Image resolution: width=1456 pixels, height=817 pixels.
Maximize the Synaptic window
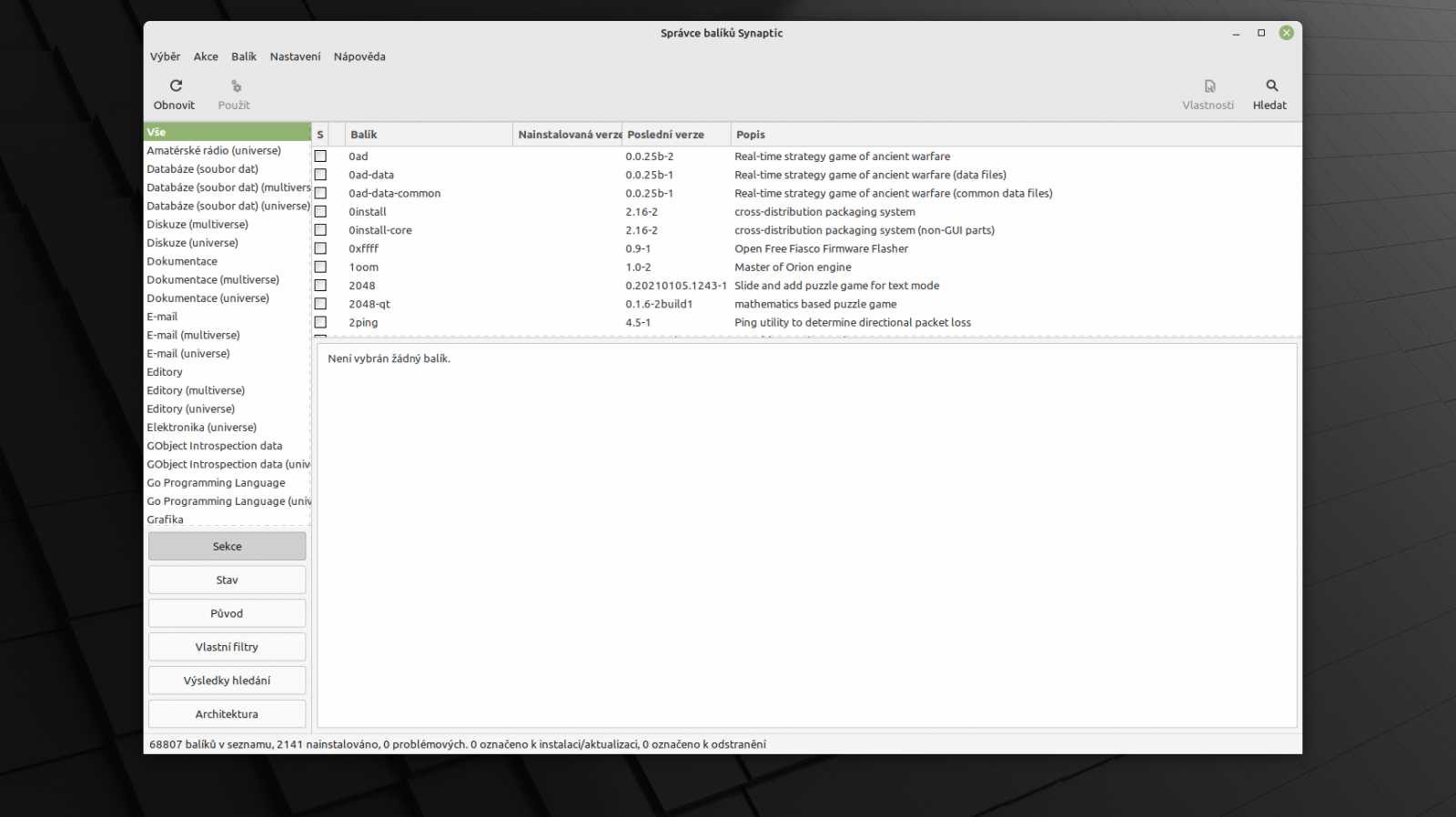pyautogui.click(x=1261, y=33)
